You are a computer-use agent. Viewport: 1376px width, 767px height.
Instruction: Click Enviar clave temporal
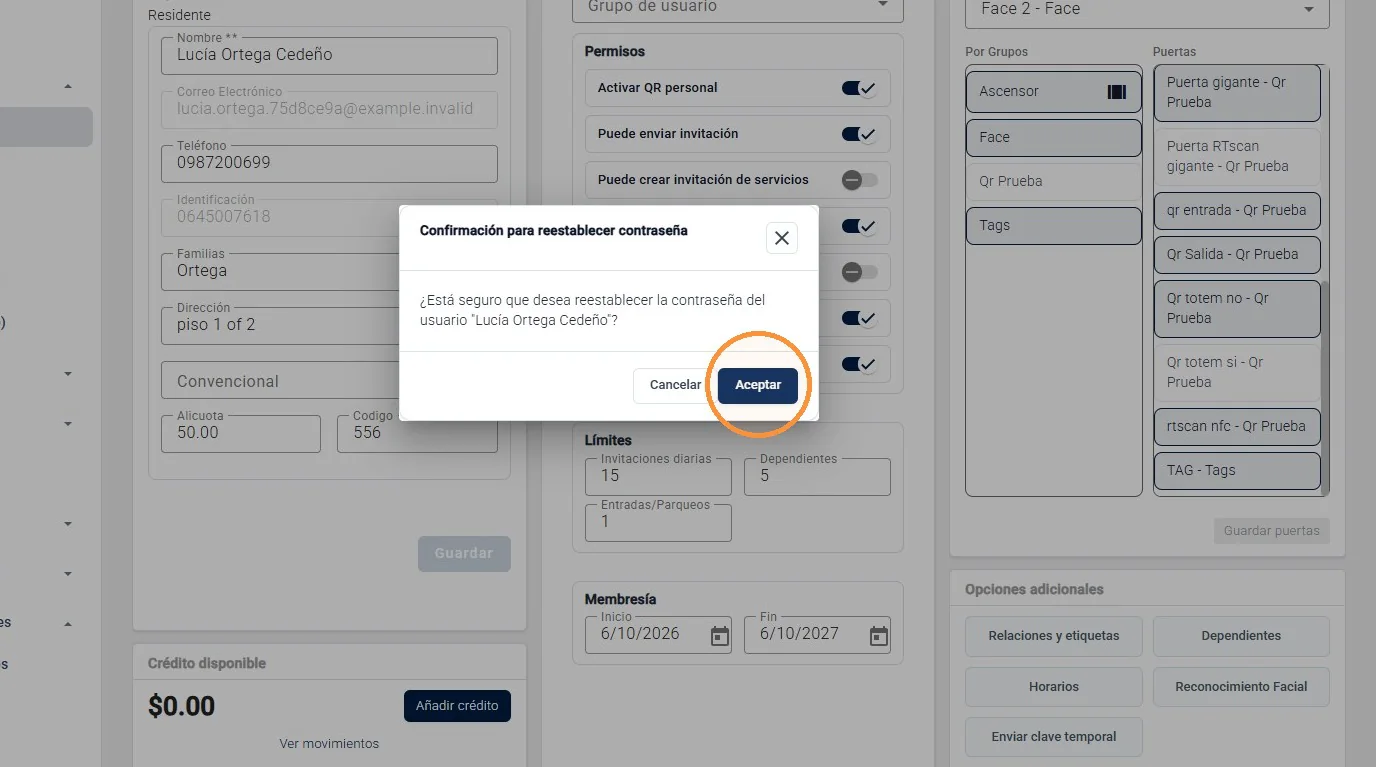click(1053, 737)
